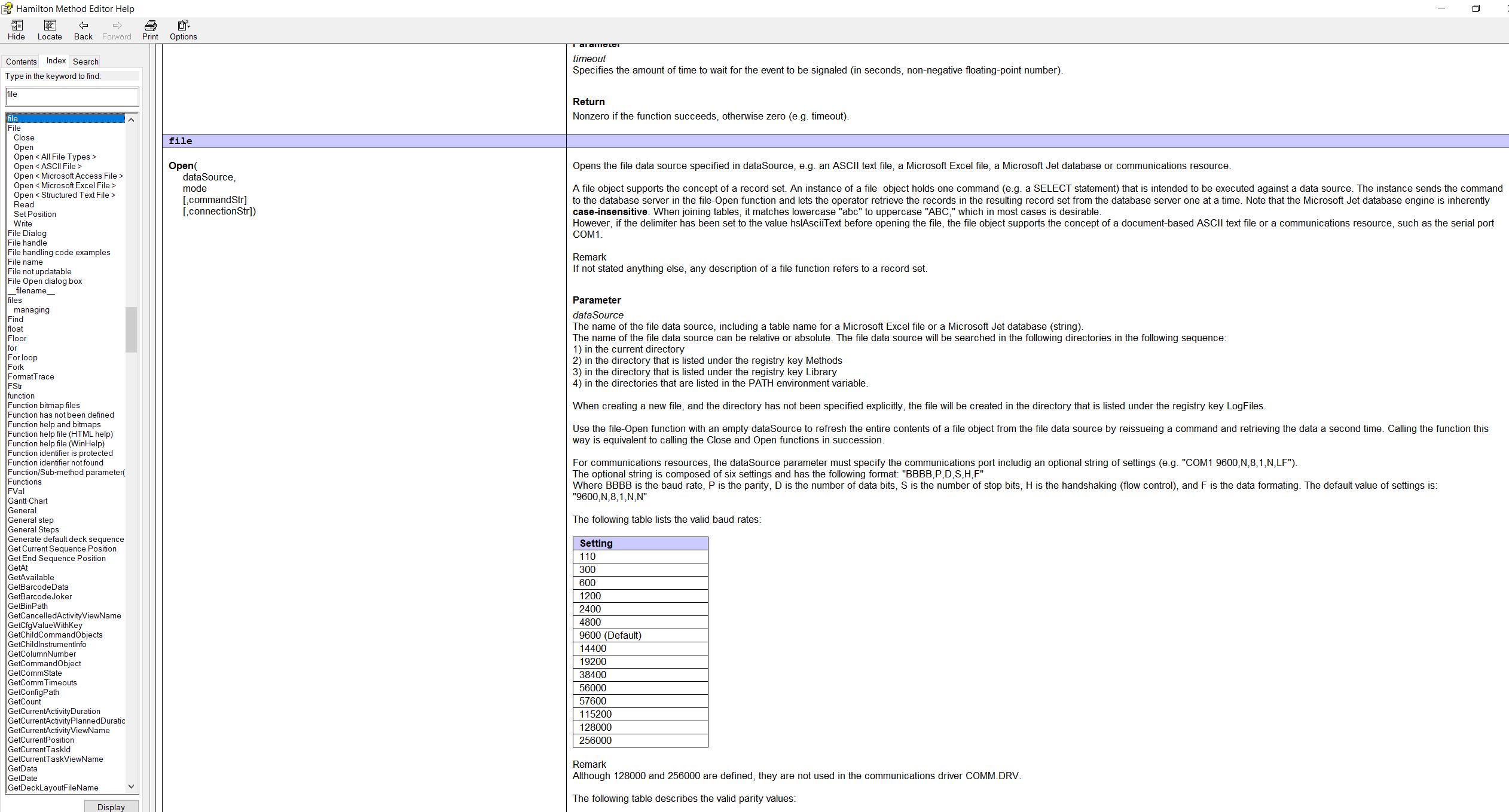Image resolution: width=1509 pixels, height=812 pixels.
Task: Click the keyword input field
Action: point(72,96)
